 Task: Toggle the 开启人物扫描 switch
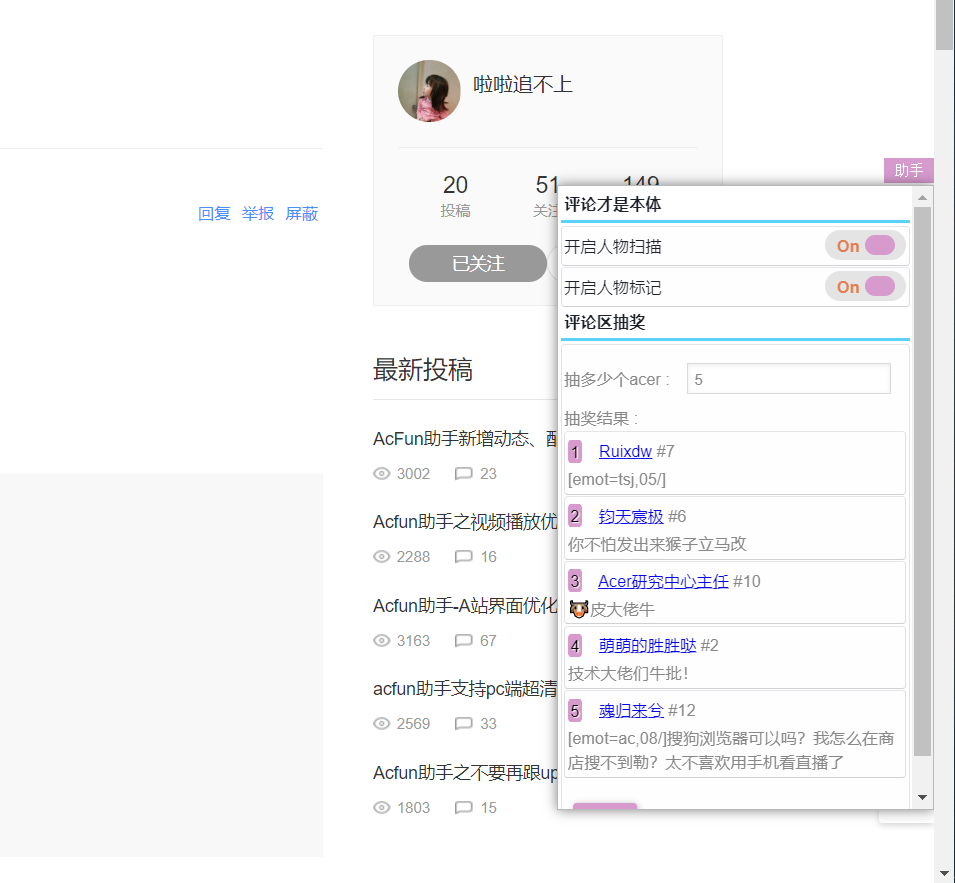point(865,246)
